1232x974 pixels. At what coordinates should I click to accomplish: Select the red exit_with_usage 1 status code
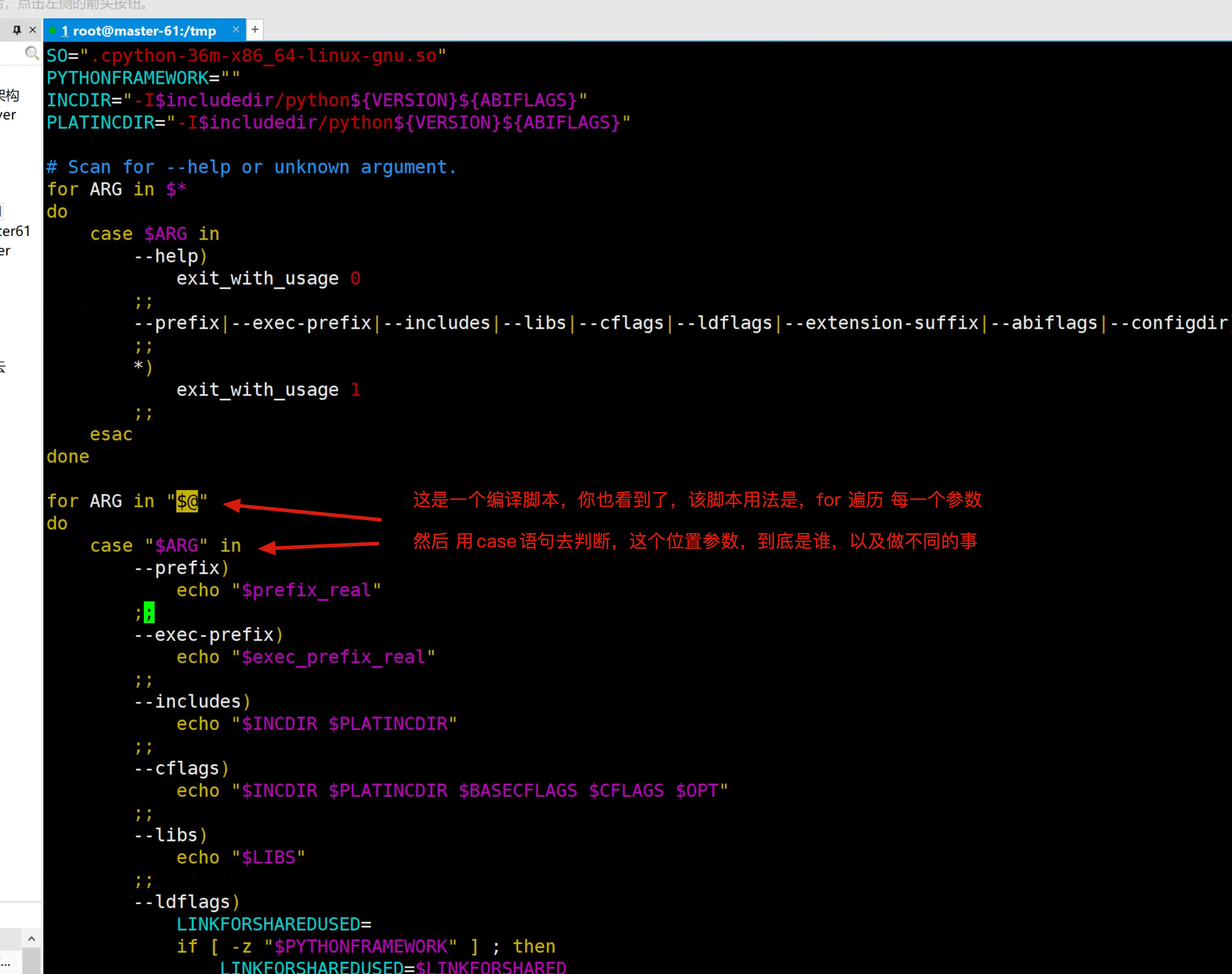click(x=356, y=390)
